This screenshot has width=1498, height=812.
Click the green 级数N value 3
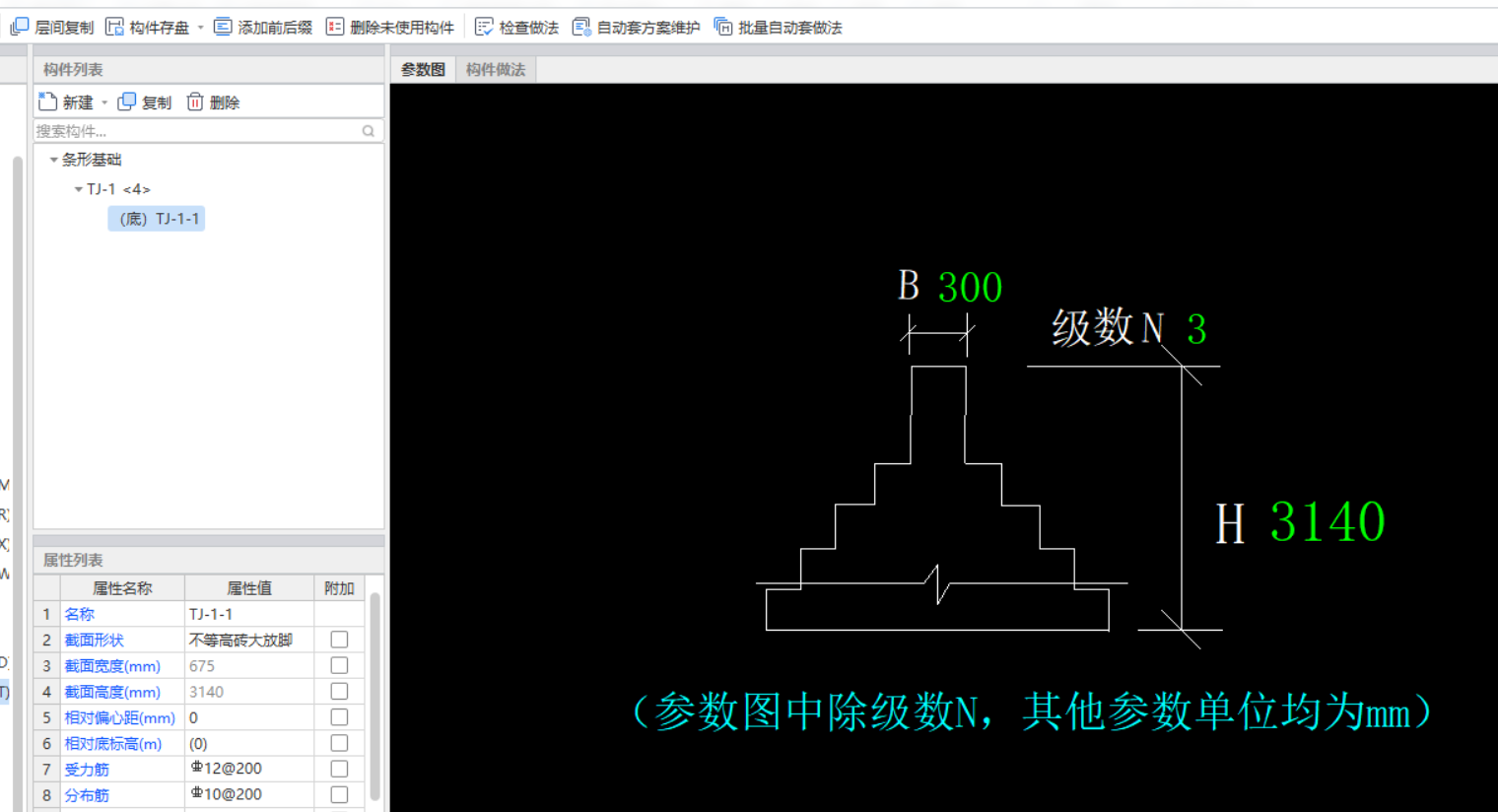pyautogui.click(x=1196, y=329)
